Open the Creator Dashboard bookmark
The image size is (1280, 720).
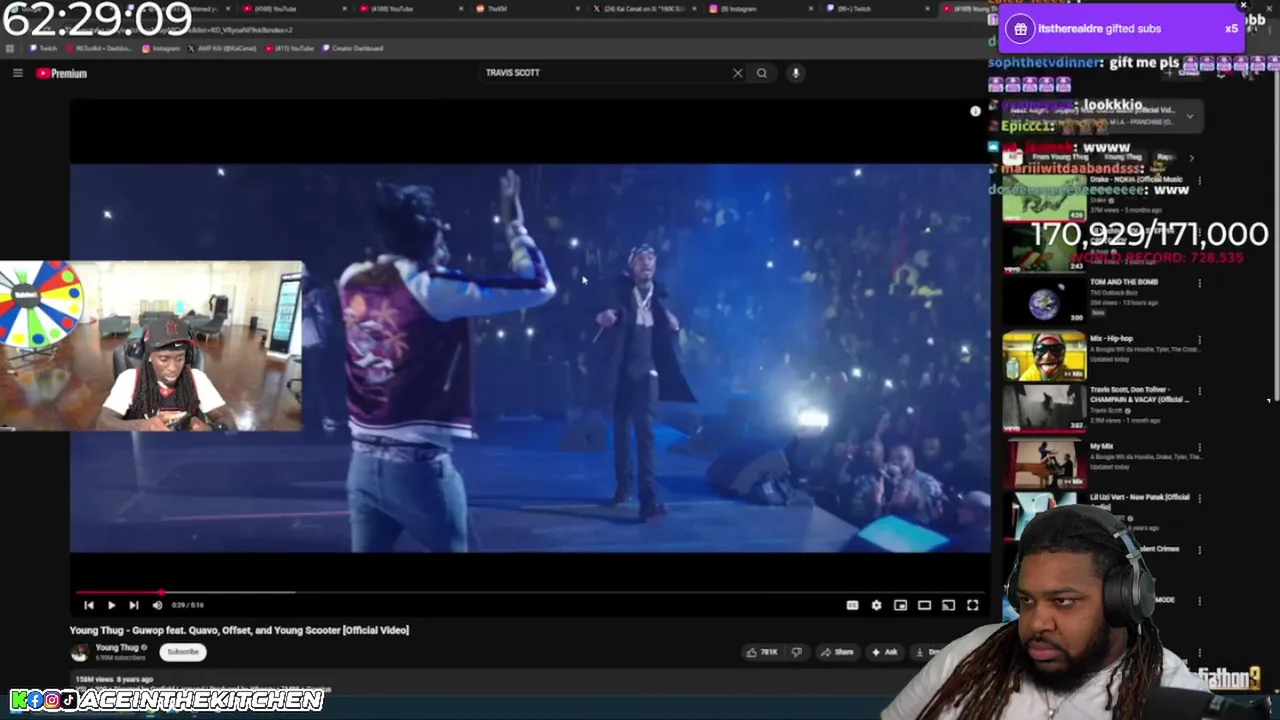tap(351, 48)
